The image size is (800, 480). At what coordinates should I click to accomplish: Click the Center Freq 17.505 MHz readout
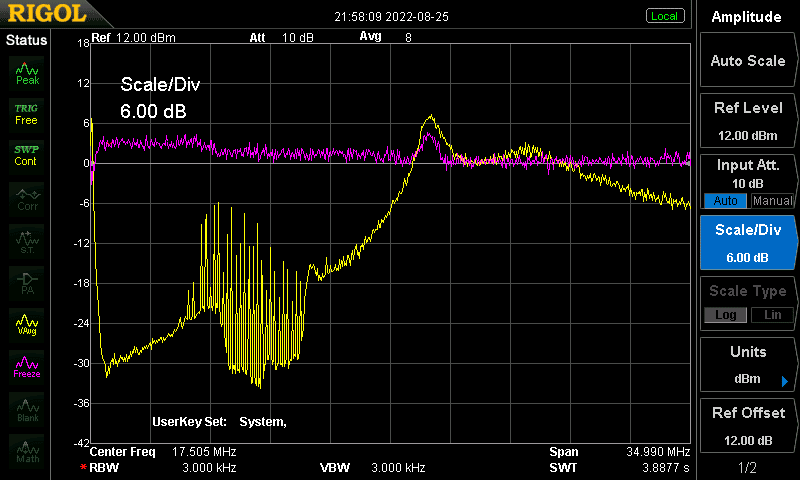[x=163, y=451]
